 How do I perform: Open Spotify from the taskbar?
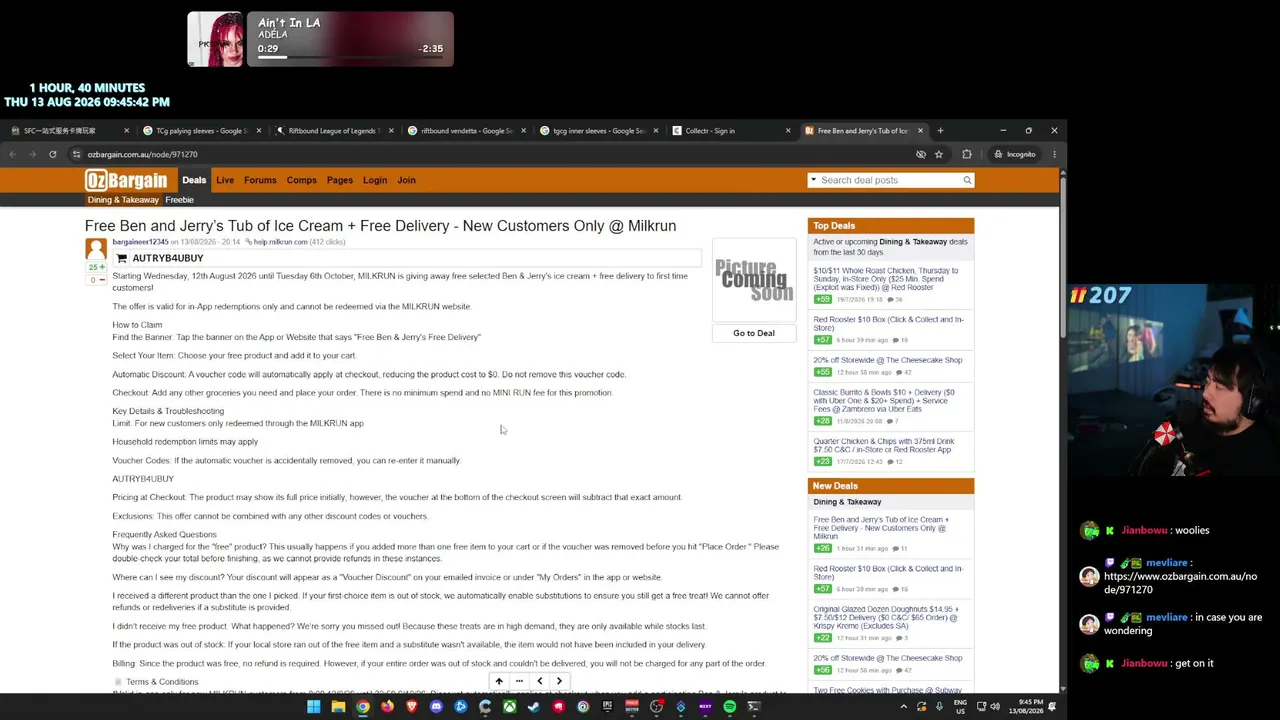coord(730,707)
